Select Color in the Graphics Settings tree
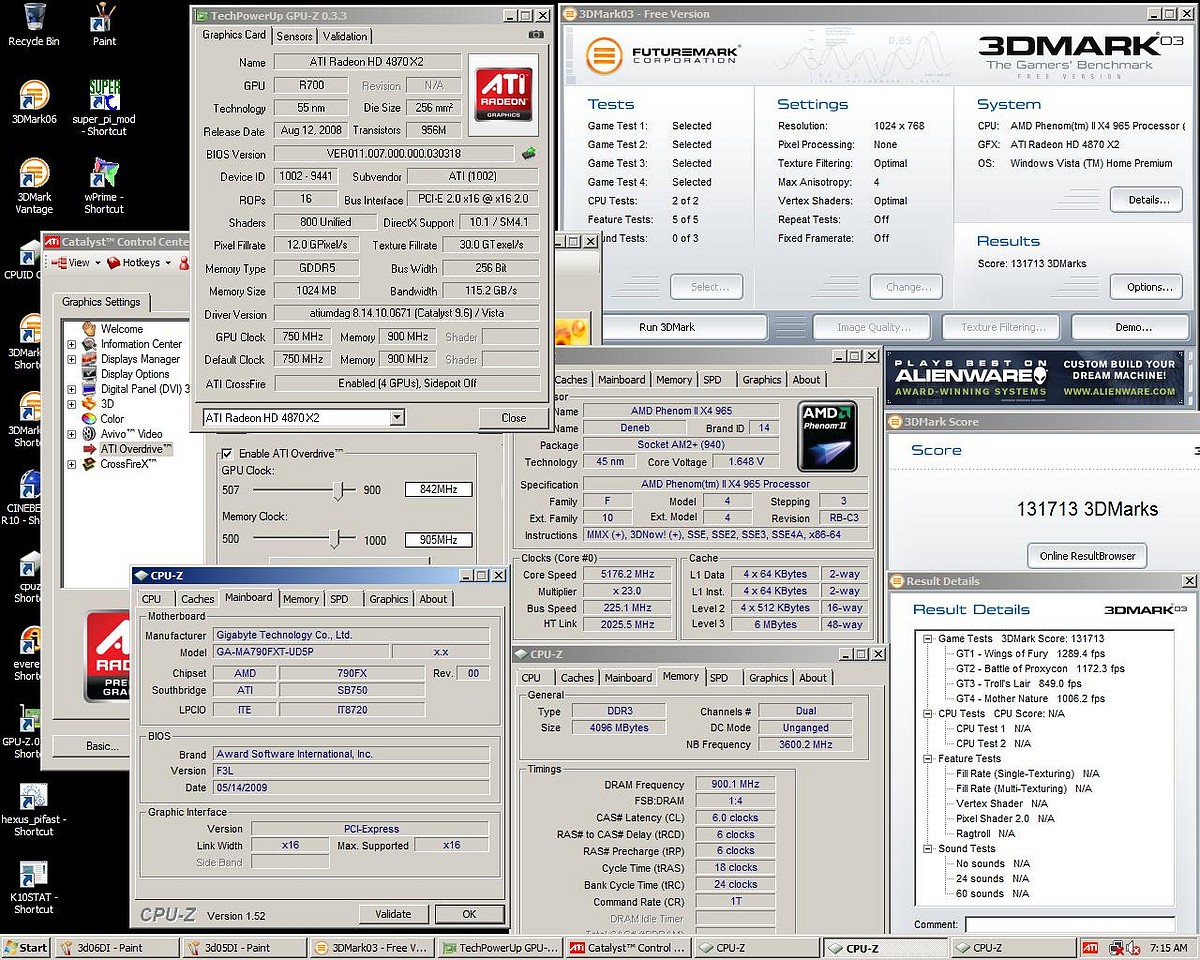Screen dimensions: 1200x960 click(112, 419)
